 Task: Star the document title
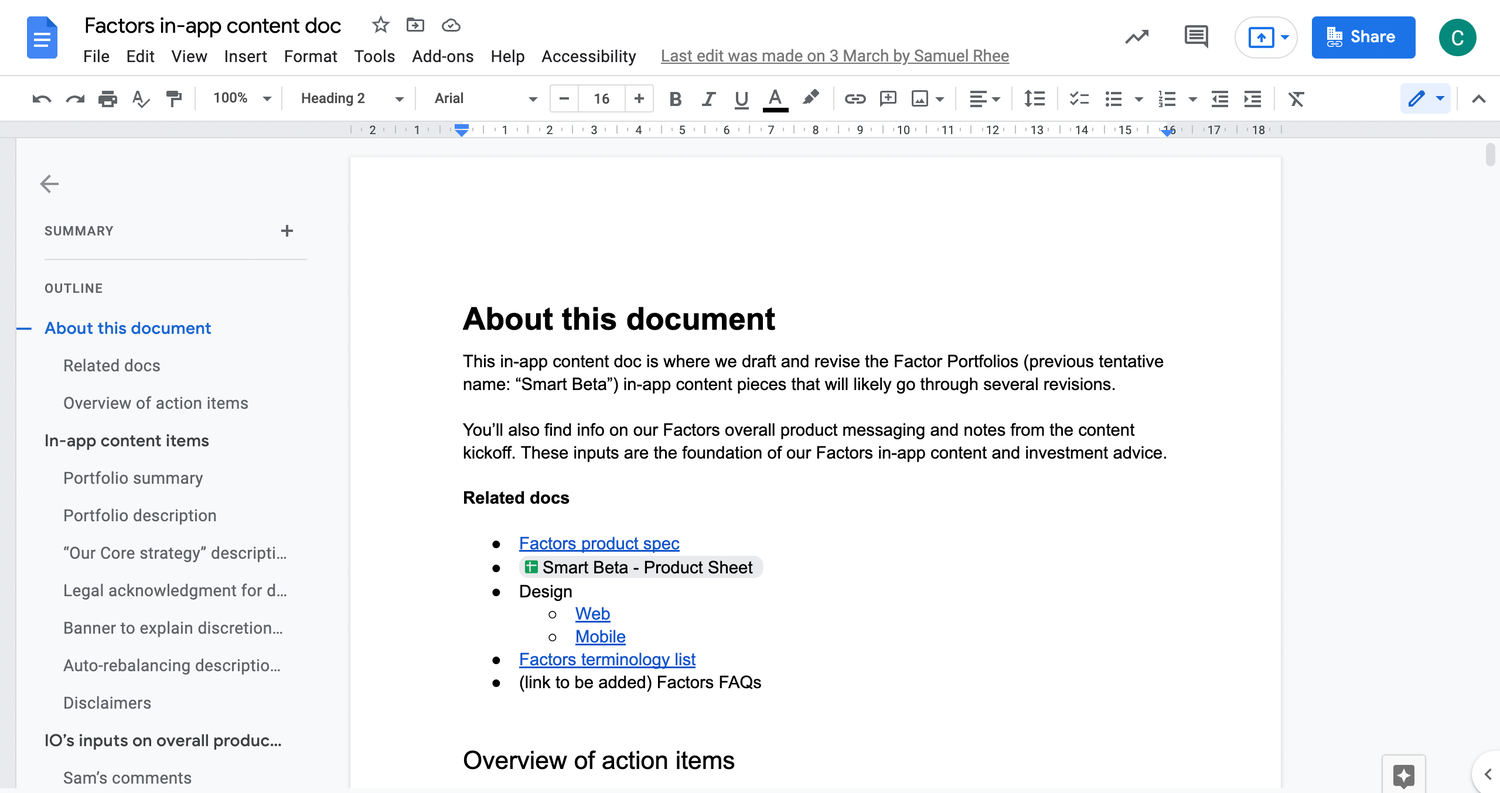coord(380,25)
